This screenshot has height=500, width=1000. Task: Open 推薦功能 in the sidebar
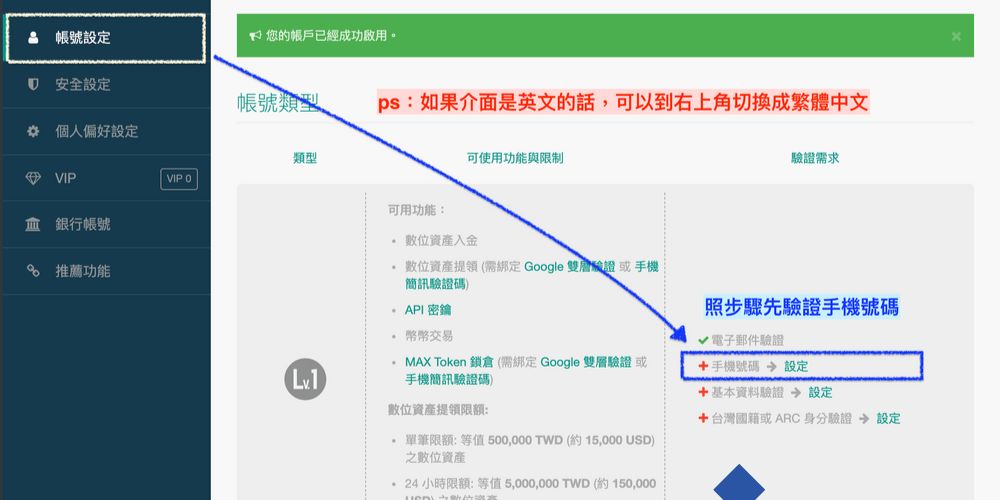point(106,271)
